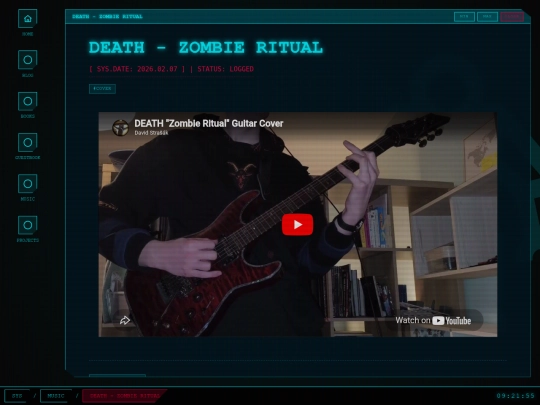
Task: Click the #COVER tag
Action: [102, 89]
